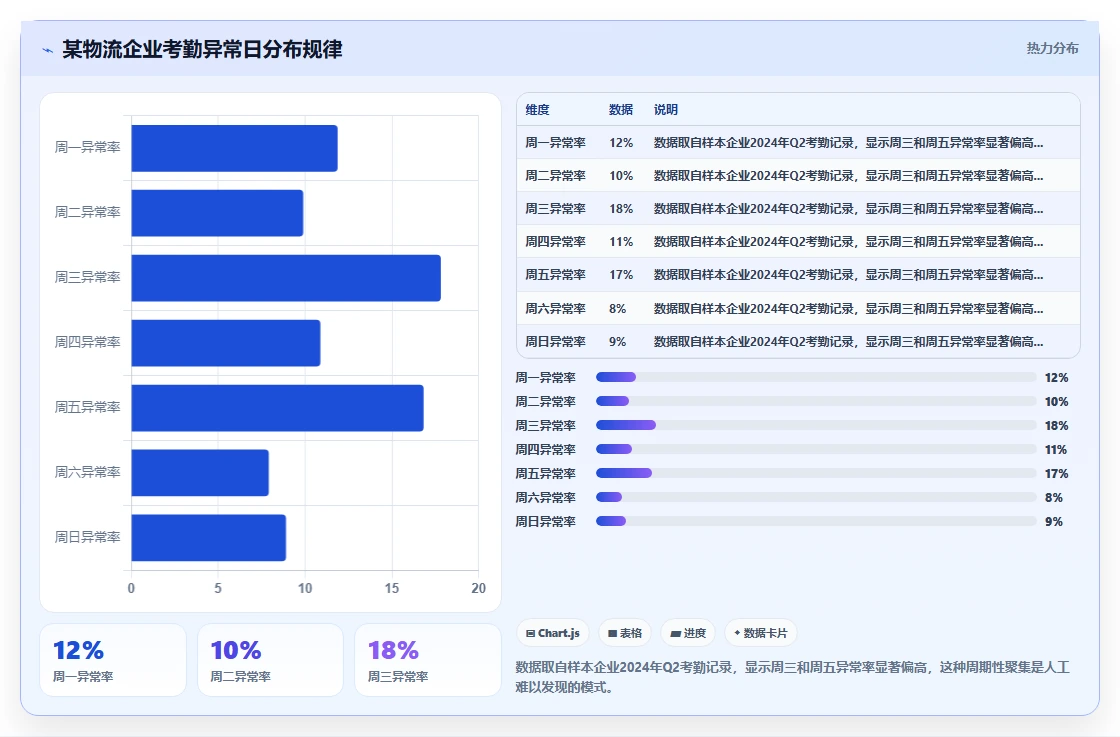Click the 进度 tag chip
Screen dimensions: 1120x737
coord(688,633)
